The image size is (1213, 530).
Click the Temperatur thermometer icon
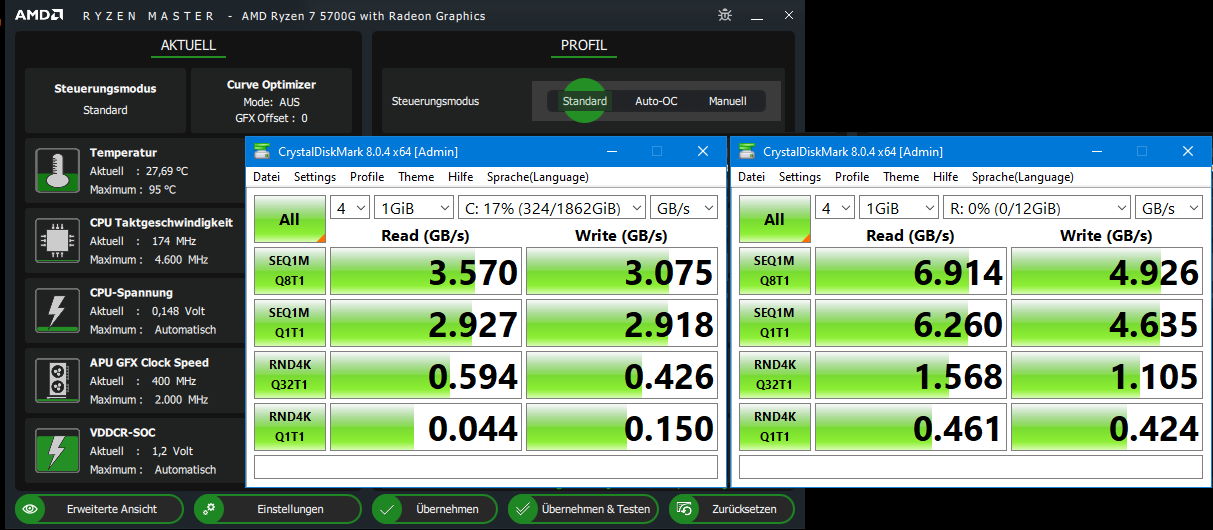coord(58,170)
